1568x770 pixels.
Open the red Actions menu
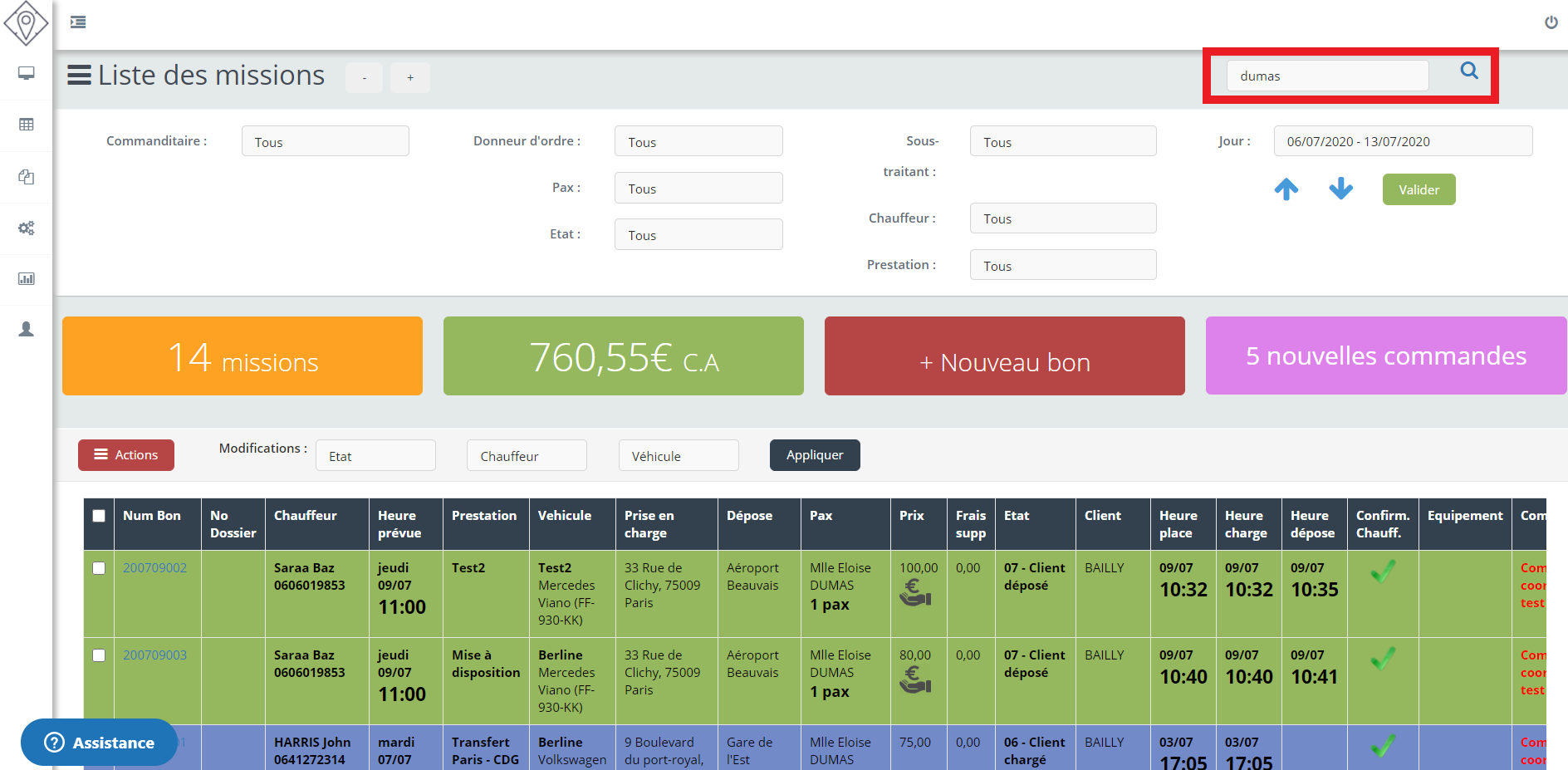pos(126,455)
